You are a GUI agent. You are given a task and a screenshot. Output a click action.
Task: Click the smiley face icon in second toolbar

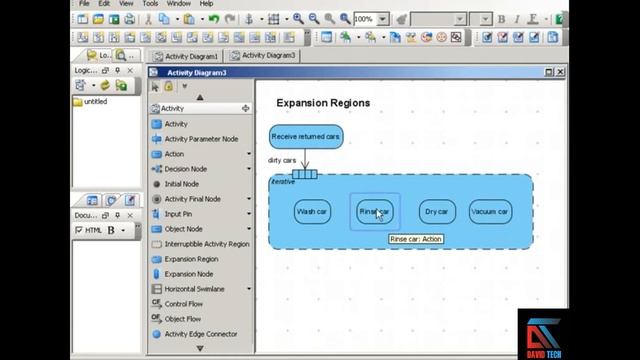[x=442, y=37]
